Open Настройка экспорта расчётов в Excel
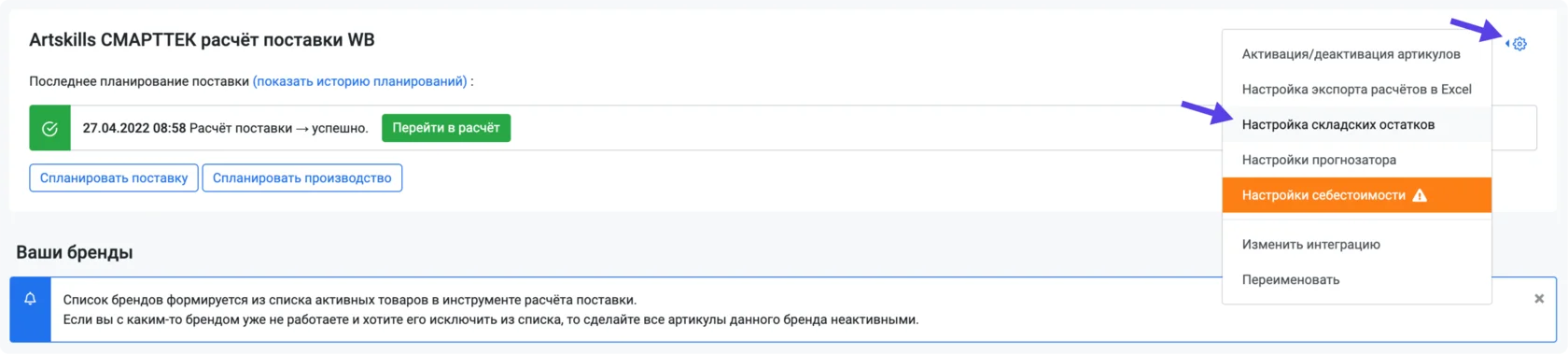Screen dimensions: 1568x354 [x=1357, y=90]
